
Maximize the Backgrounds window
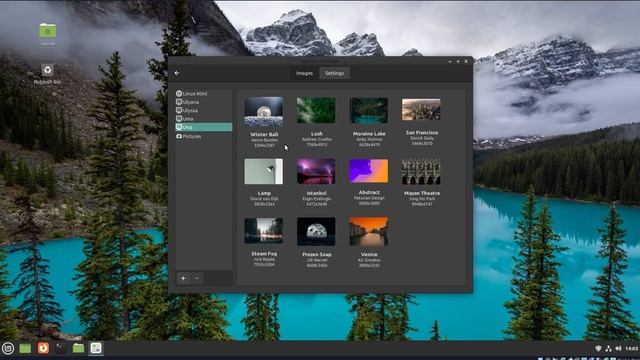click(x=458, y=61)
